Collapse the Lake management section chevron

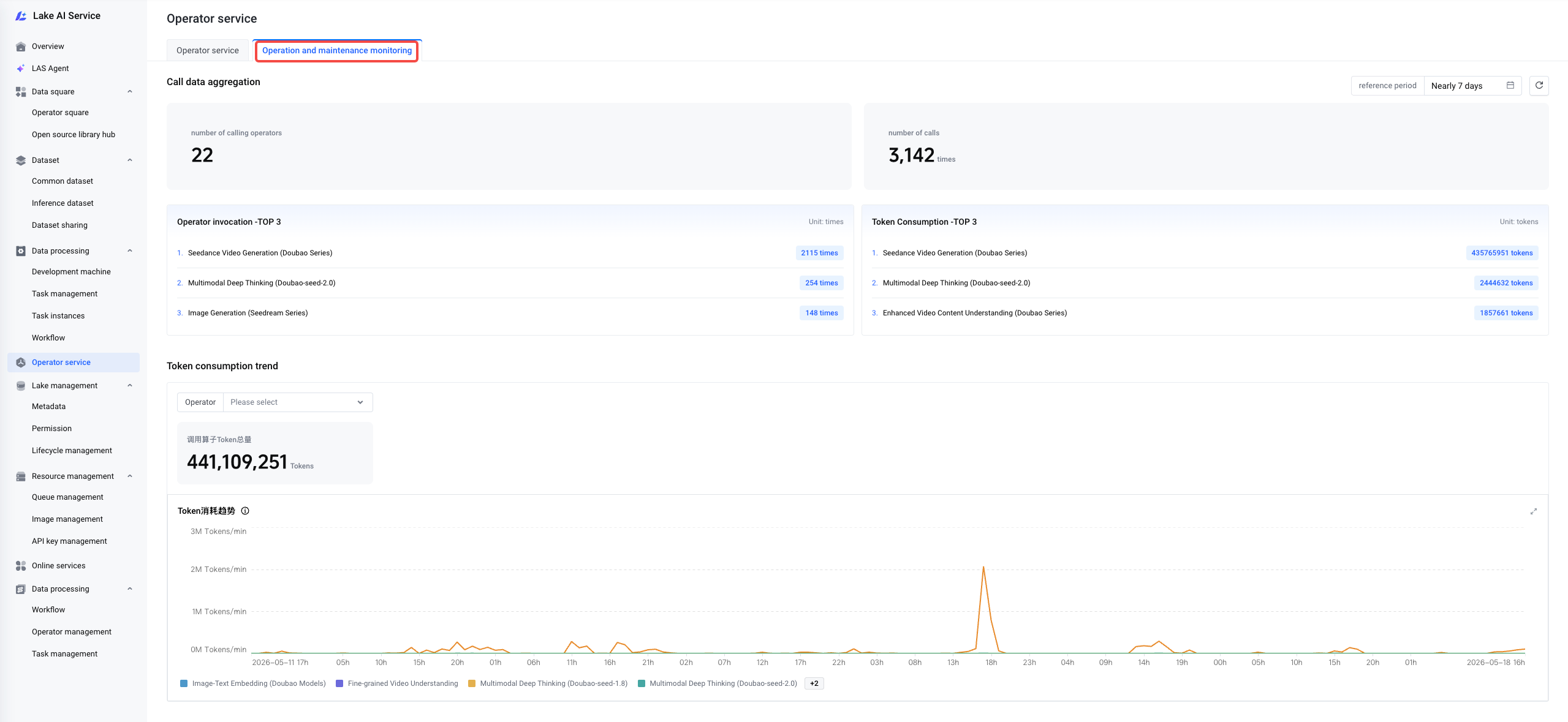(x=130, y=386)
